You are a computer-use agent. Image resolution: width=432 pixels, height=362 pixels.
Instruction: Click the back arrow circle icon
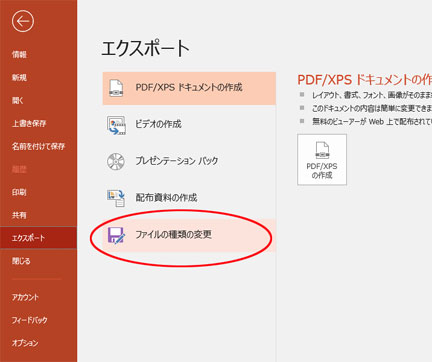point(23,21)
